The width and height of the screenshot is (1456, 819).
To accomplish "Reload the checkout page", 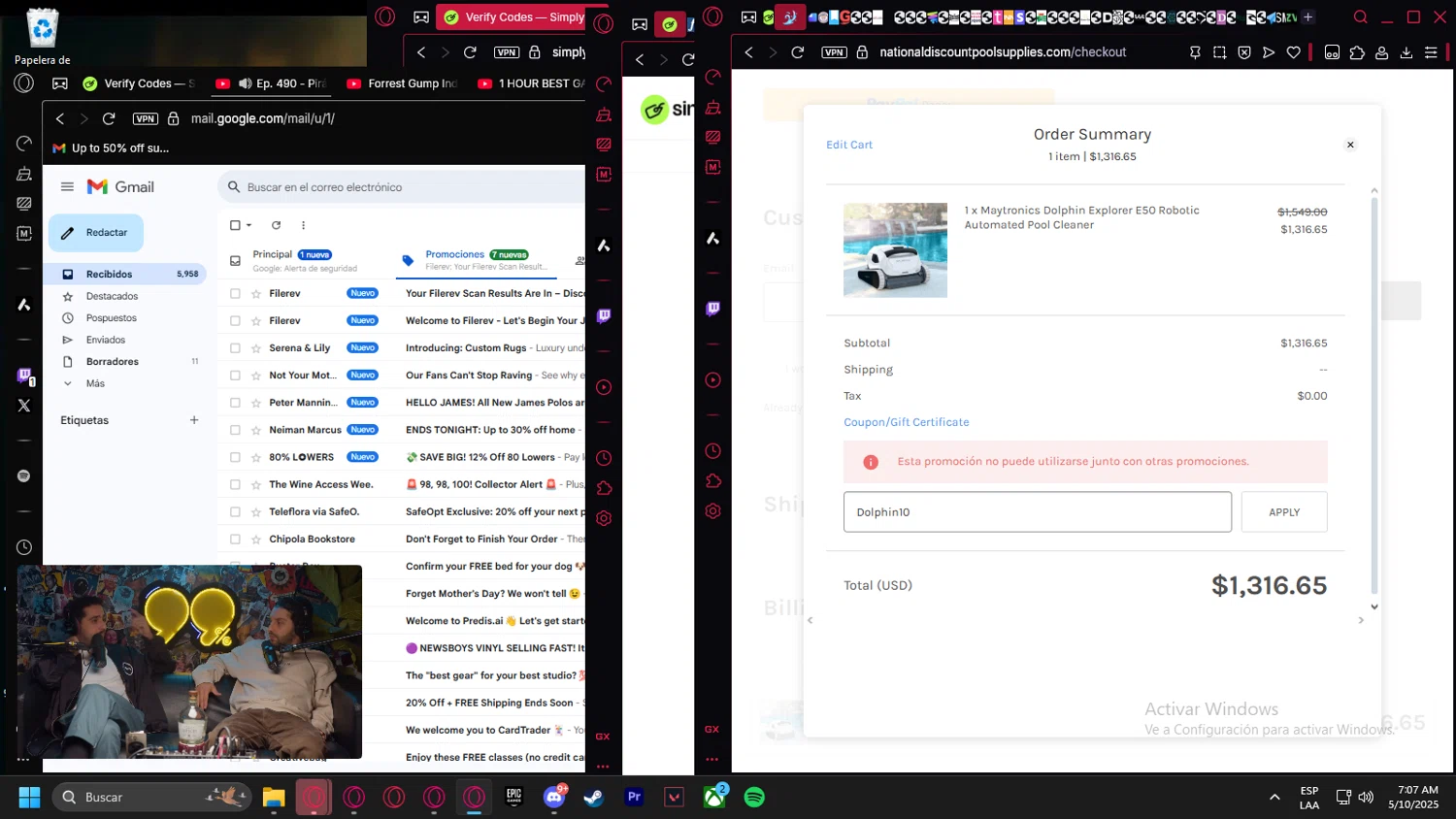I will 798,52.
